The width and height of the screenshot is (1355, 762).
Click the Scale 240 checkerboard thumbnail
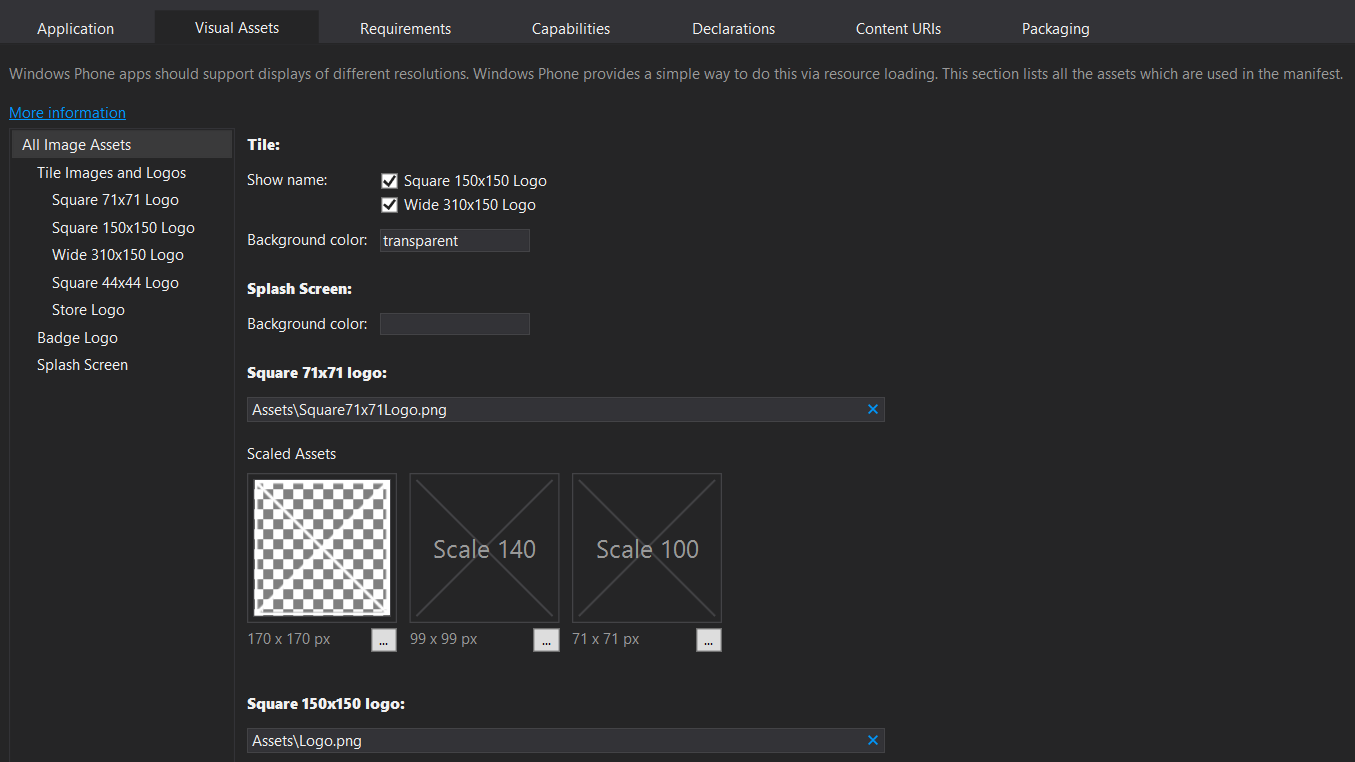[x=321, y=547]
